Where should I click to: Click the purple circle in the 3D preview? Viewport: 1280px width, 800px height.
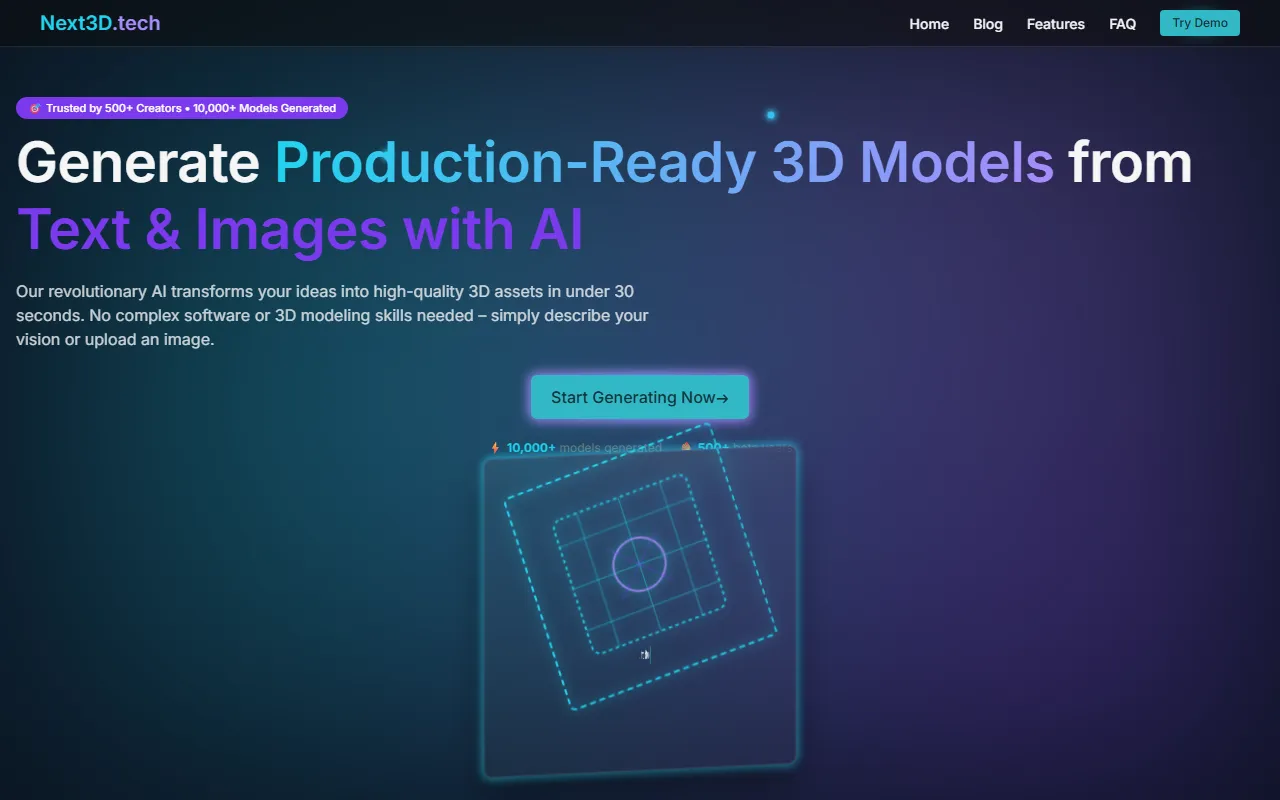point(639,564)
